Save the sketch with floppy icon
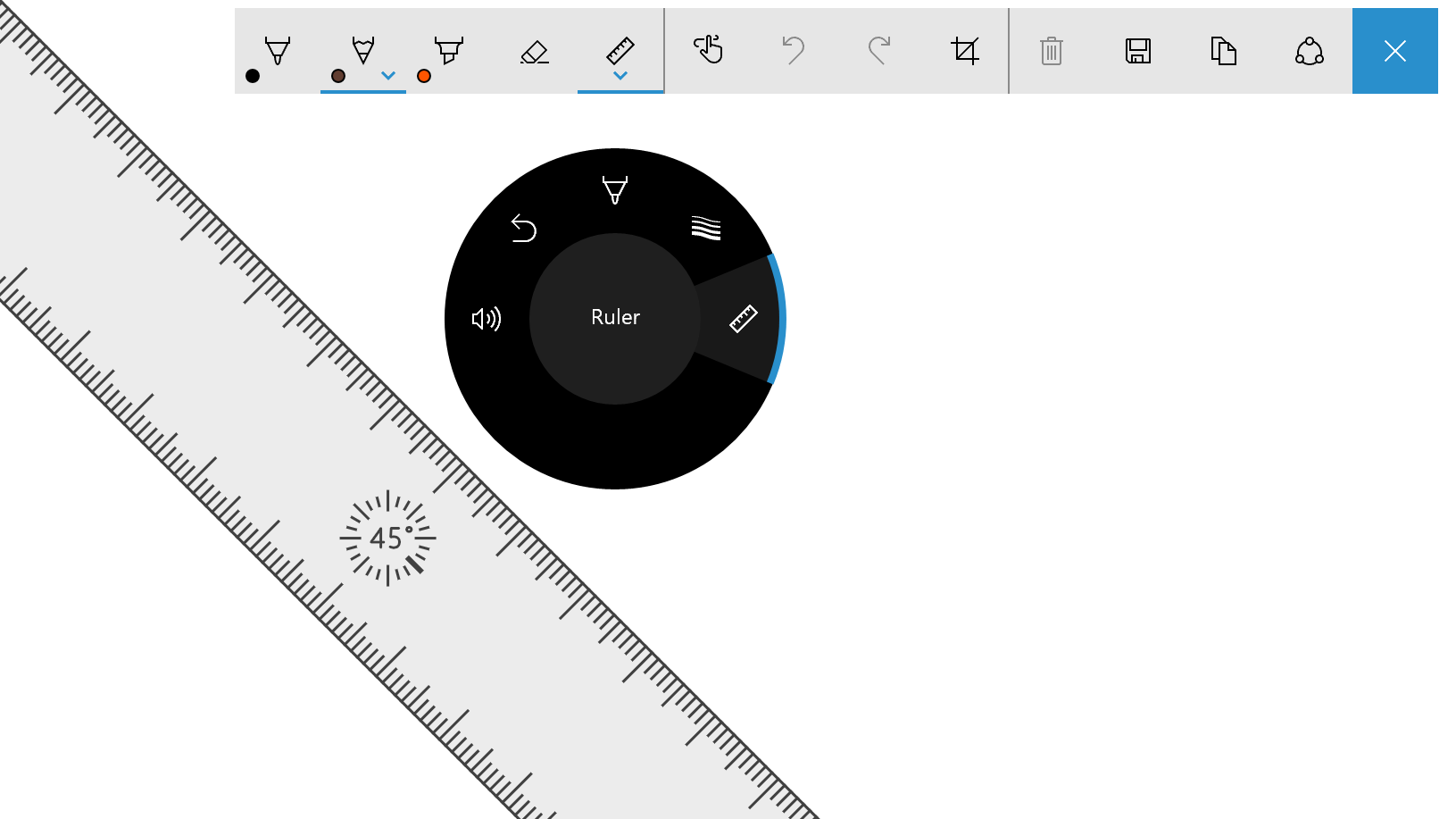 [x=1138, y=51]
